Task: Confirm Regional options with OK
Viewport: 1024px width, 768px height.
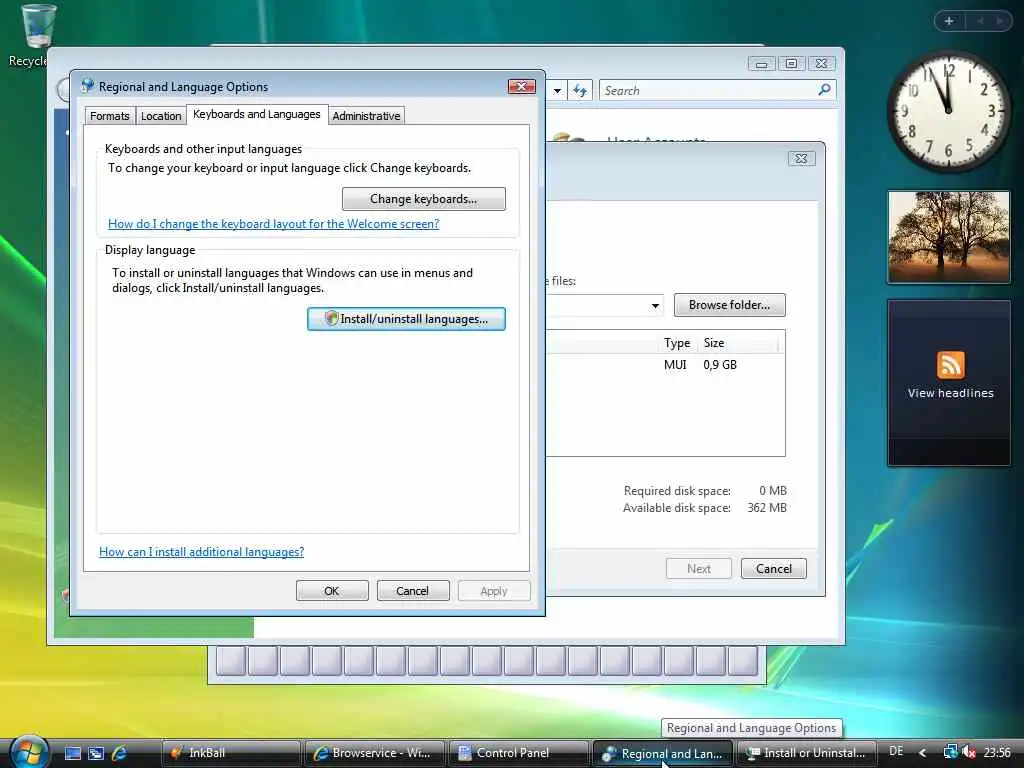Action: tap(332, 591)
